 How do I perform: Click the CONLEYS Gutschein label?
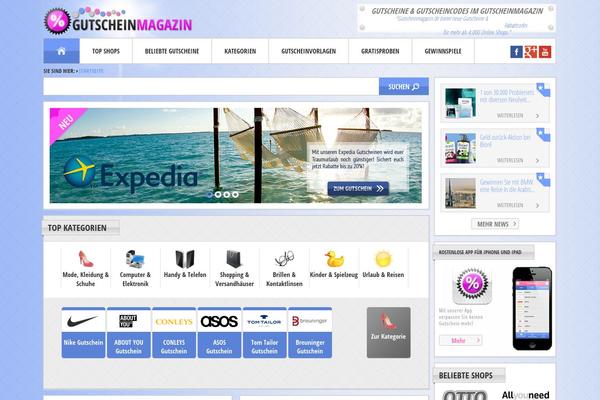coord(174,346)
